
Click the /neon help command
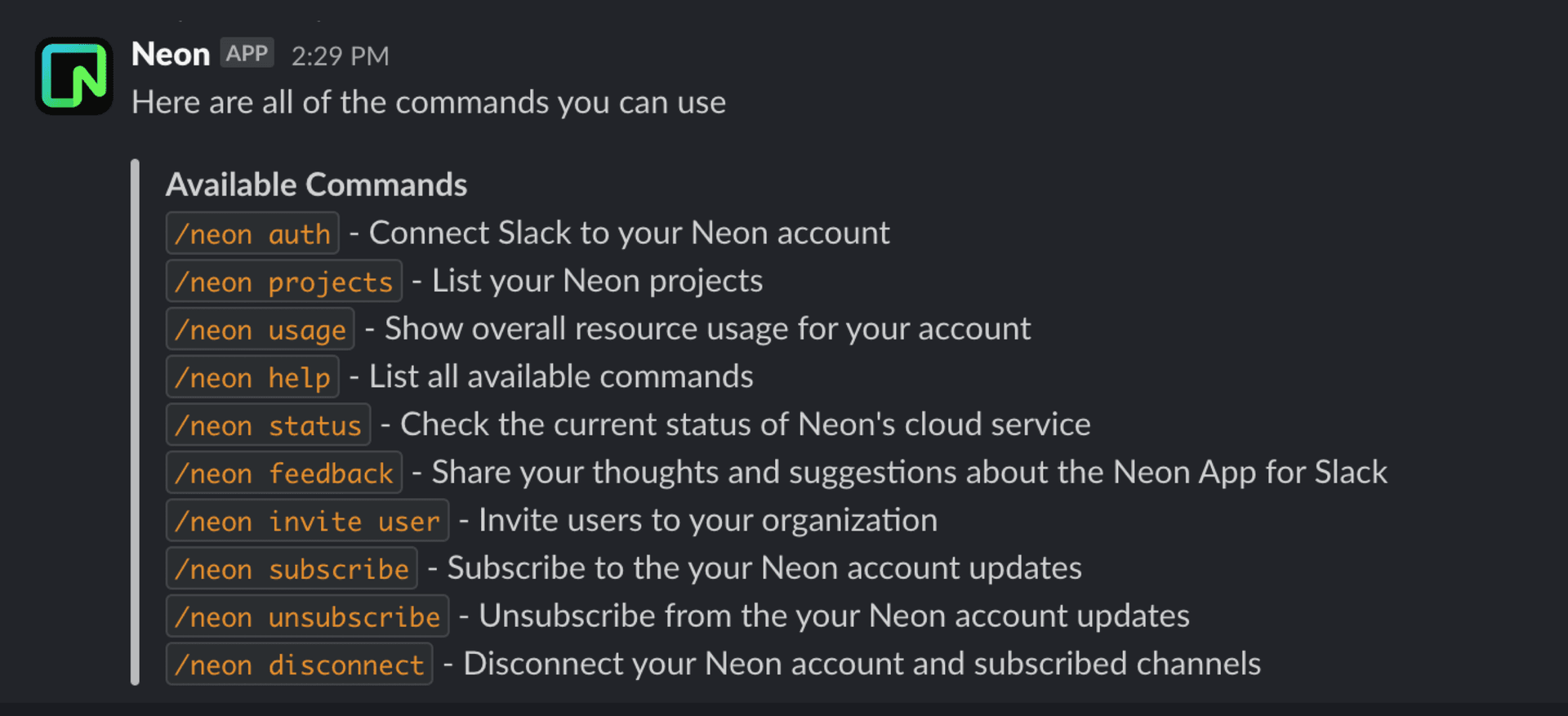[x=252, y=377]
